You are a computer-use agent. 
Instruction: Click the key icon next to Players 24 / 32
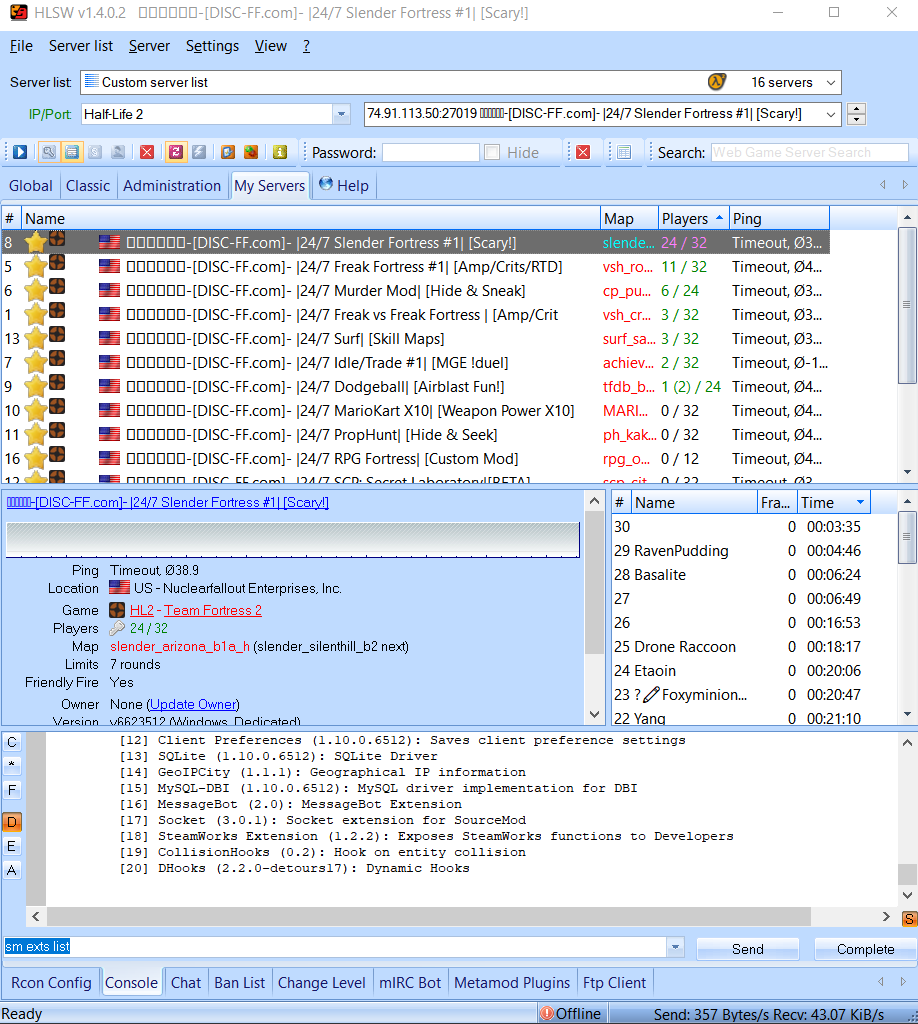[x=117, y=628]
